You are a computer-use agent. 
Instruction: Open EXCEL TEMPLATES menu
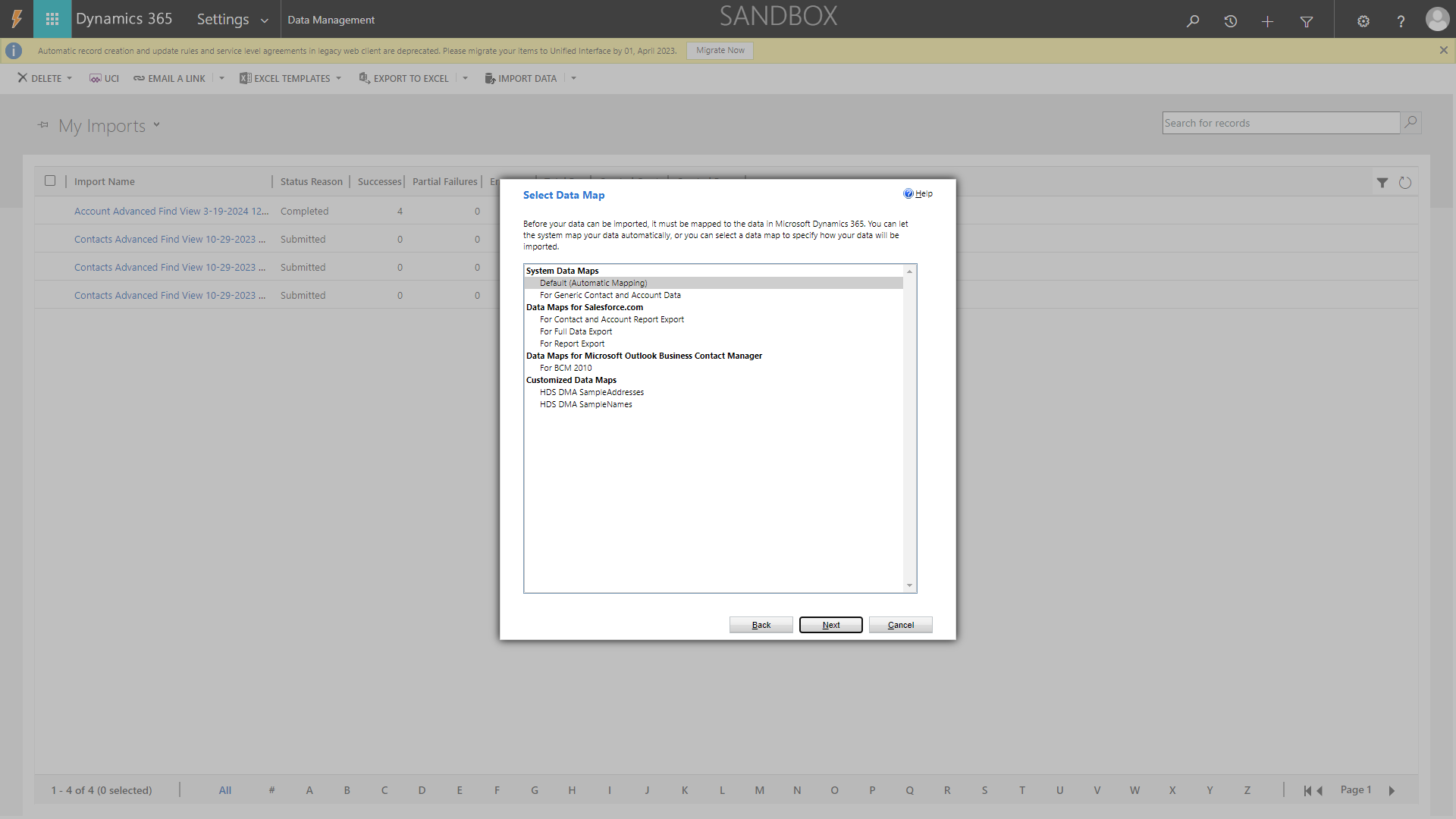coord(290,78)
